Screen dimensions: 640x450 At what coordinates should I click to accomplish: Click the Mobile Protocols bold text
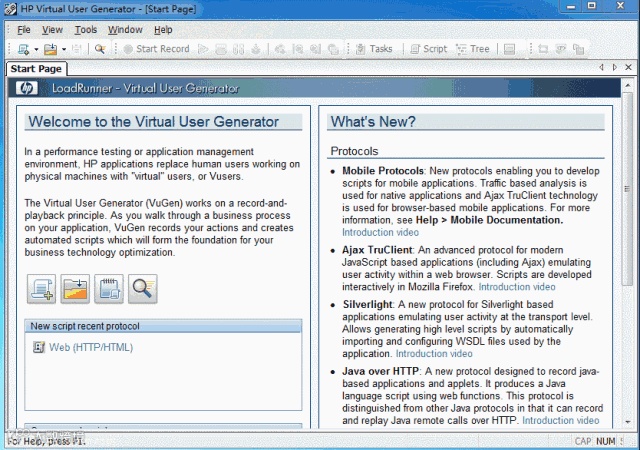pyautogui.click(x=383, y=171)
